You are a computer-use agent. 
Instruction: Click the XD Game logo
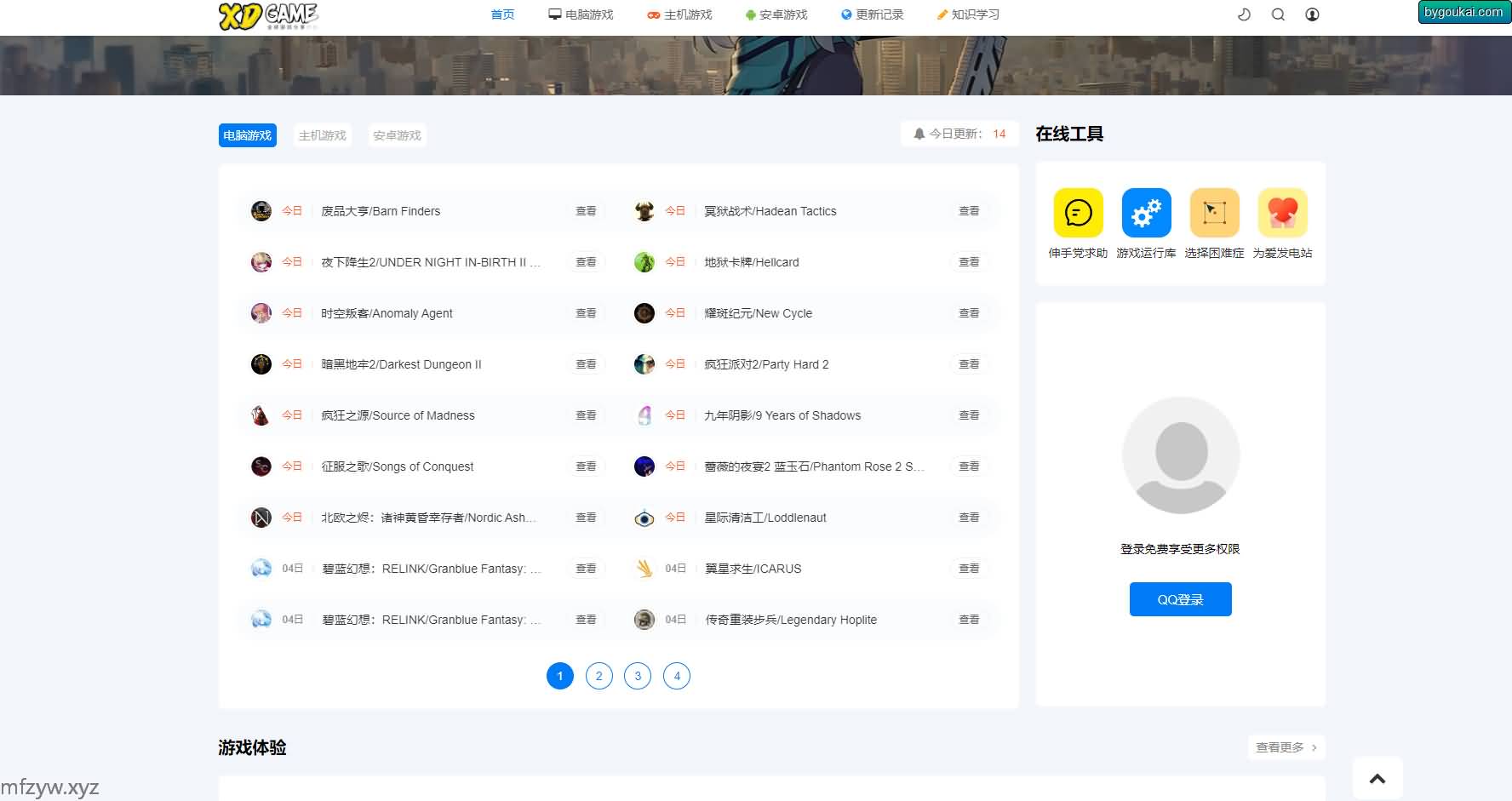[x=267, y=15]
